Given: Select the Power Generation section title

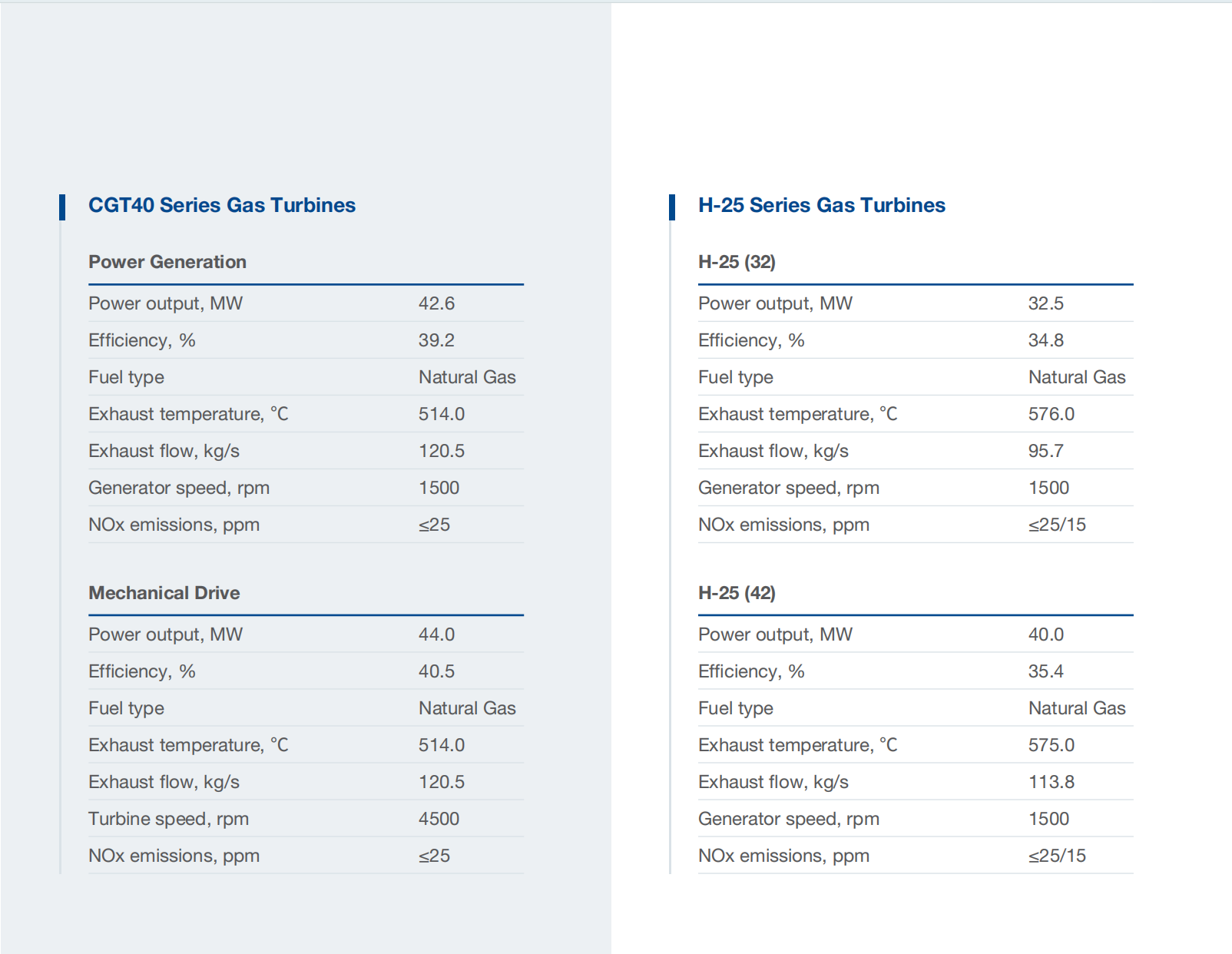Looking at the screenshot, I should click(x=167, y=262).
